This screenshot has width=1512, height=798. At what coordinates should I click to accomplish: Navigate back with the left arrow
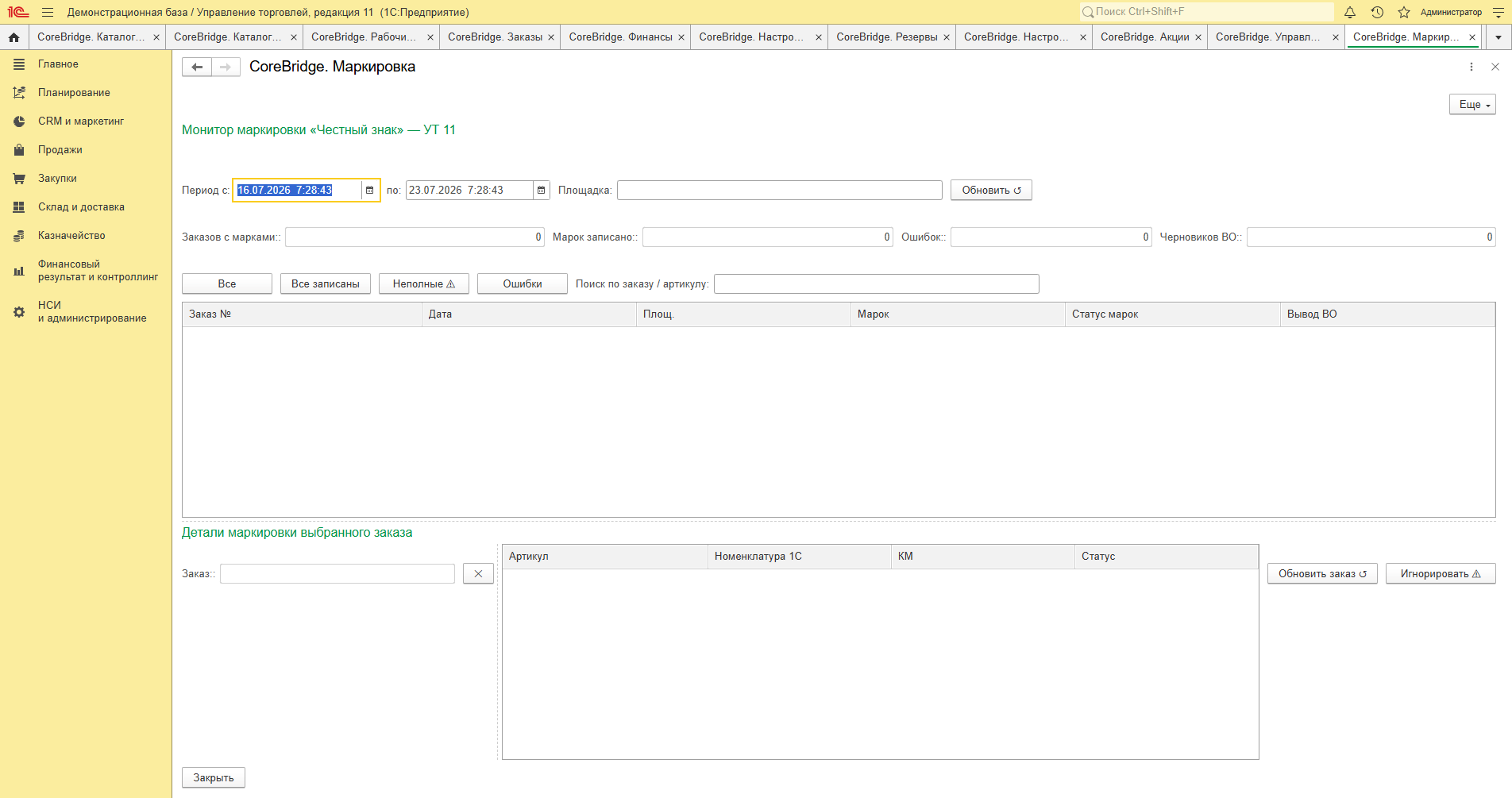pos(197,67)
